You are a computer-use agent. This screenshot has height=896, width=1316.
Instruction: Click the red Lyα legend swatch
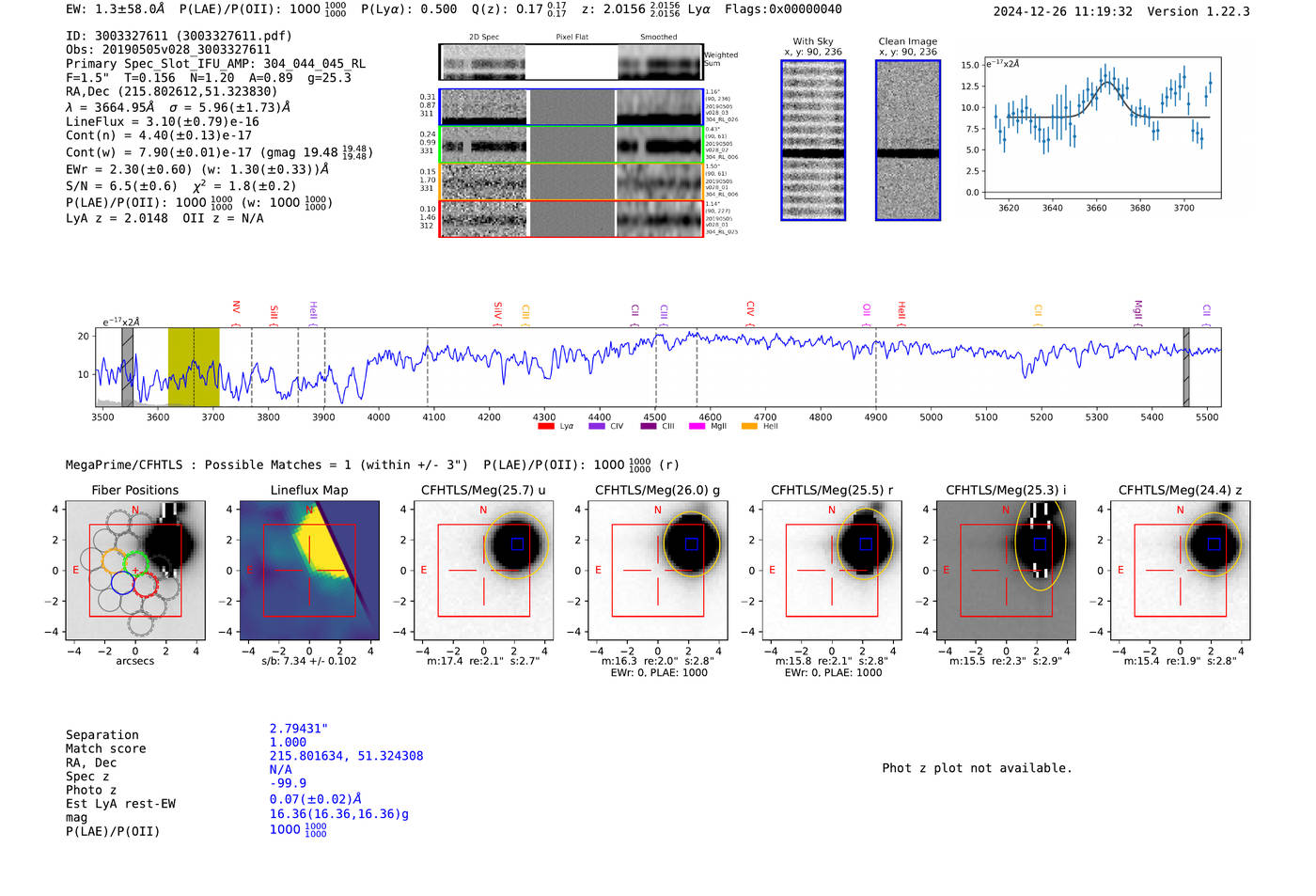pyautogui.click(x=545, y=427)
